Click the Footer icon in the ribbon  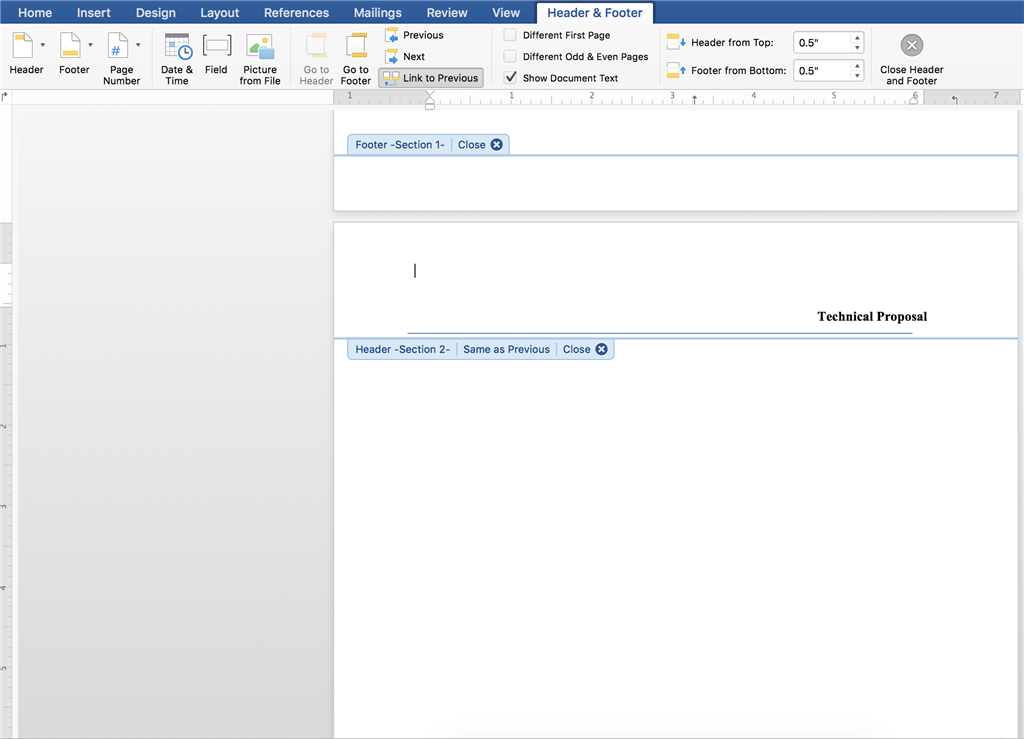click(x=70, y=46)
